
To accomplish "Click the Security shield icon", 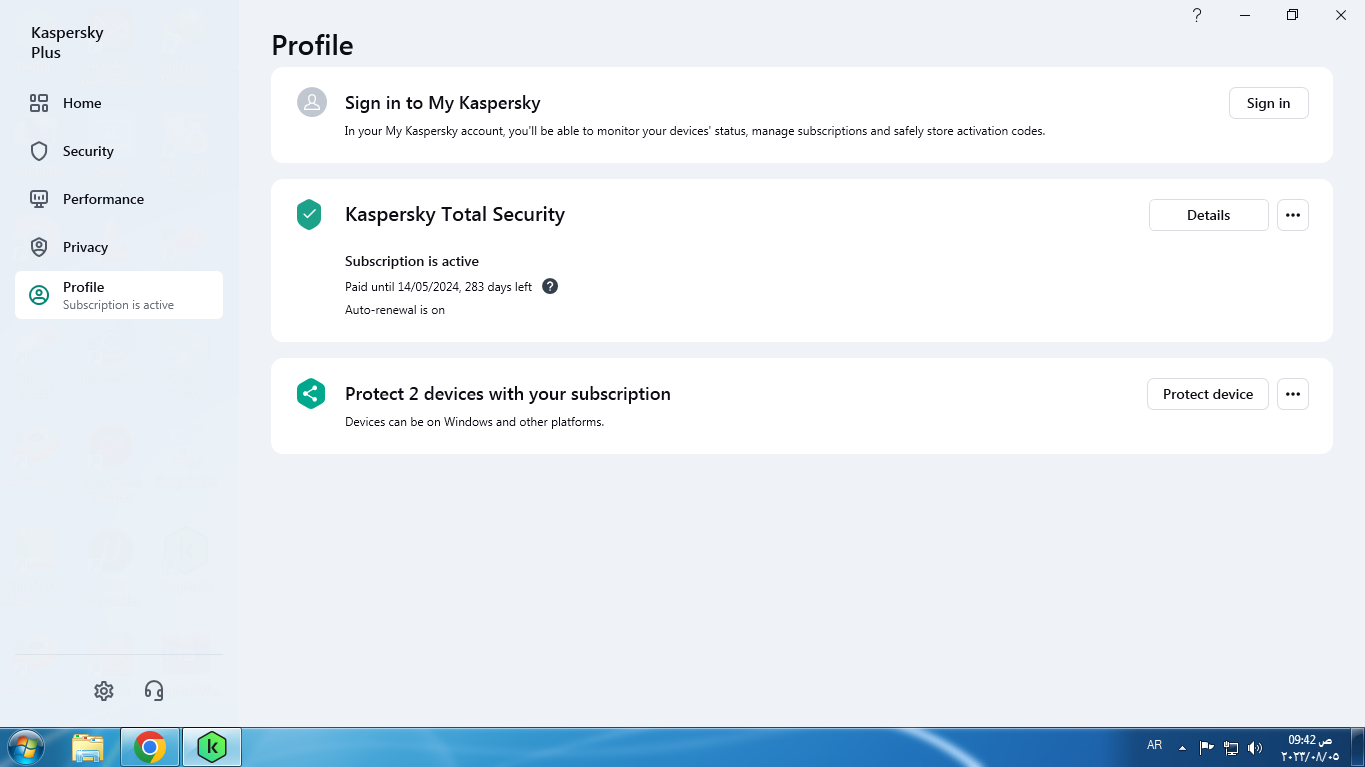I will (39, 151).
